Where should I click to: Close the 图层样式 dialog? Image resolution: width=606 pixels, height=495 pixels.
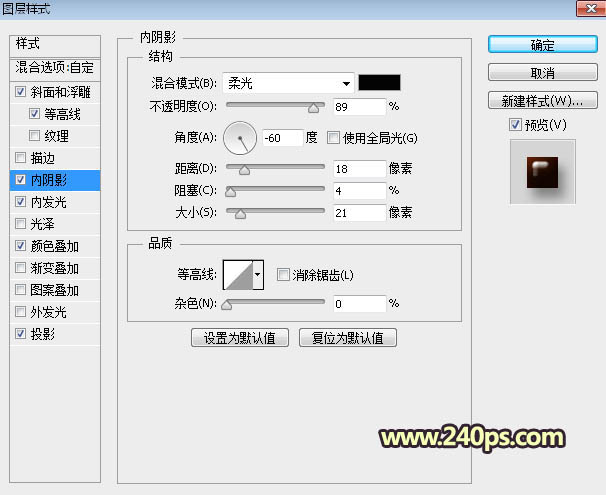pos(591,9)
